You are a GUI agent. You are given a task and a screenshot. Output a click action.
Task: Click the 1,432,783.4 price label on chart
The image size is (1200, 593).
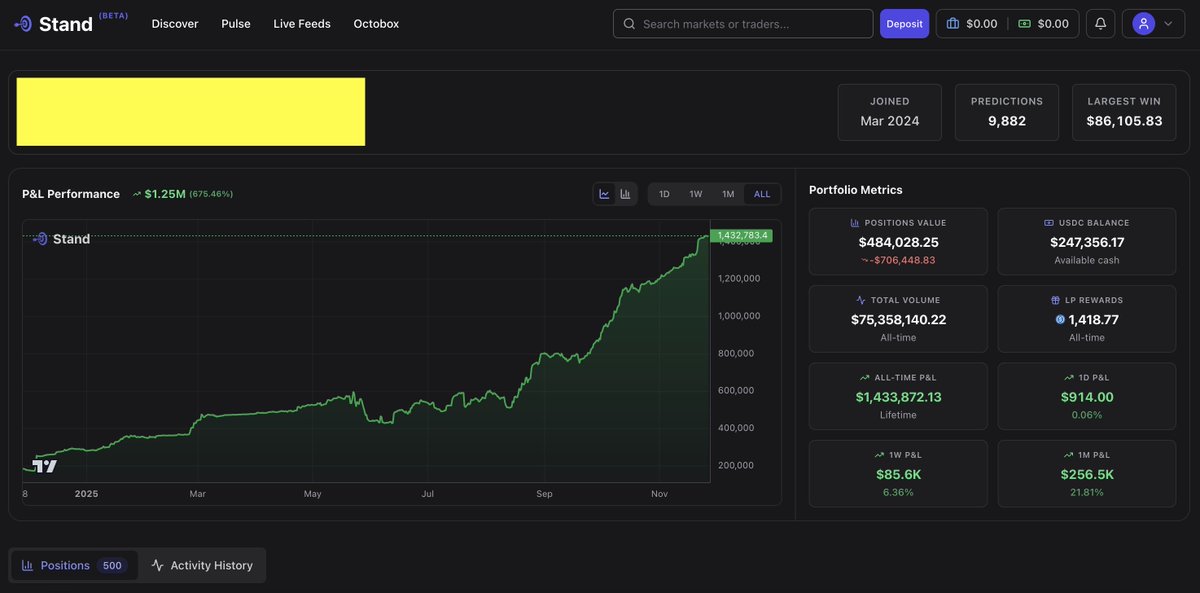click(741, 236)
